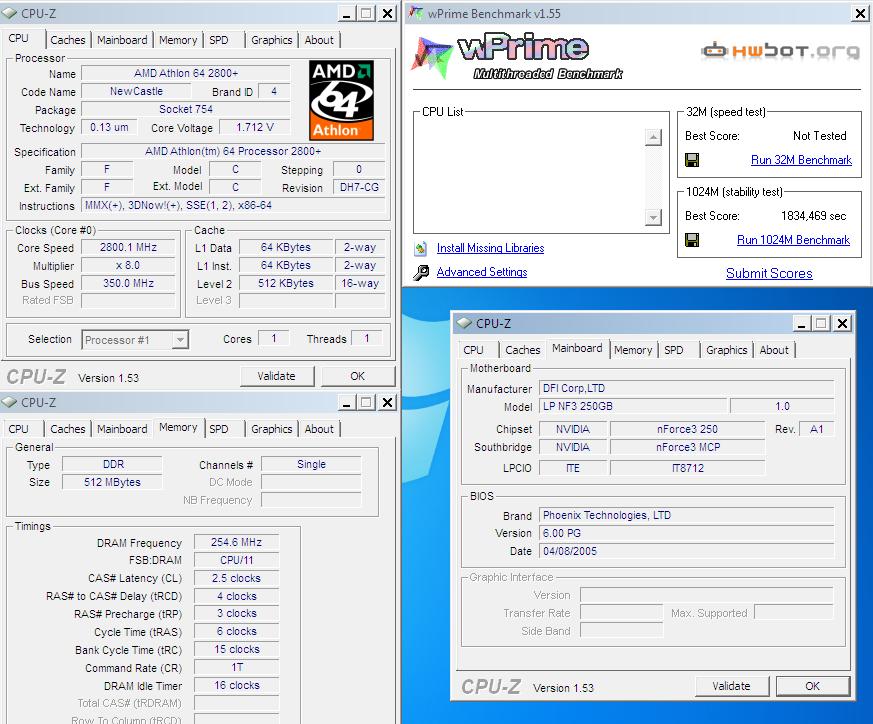Click the floppy disk icon beside Run 32M Benchmark
This screenshot has height=724, width=873.
(x=692, y=160)
